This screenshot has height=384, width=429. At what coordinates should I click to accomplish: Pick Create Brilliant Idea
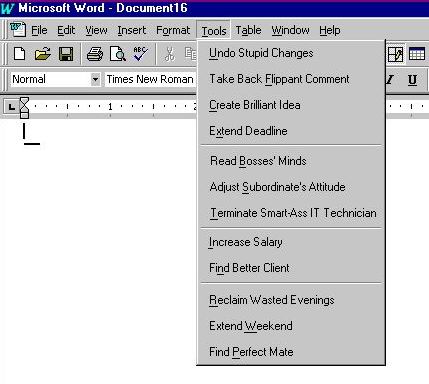(x=291, y=105)
